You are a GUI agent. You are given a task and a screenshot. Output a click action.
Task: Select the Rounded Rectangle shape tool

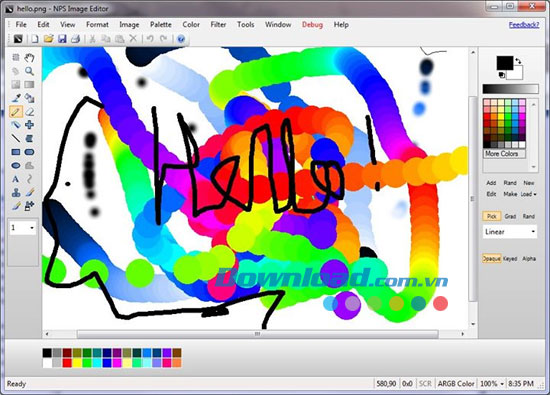click(x=29, y=152)
